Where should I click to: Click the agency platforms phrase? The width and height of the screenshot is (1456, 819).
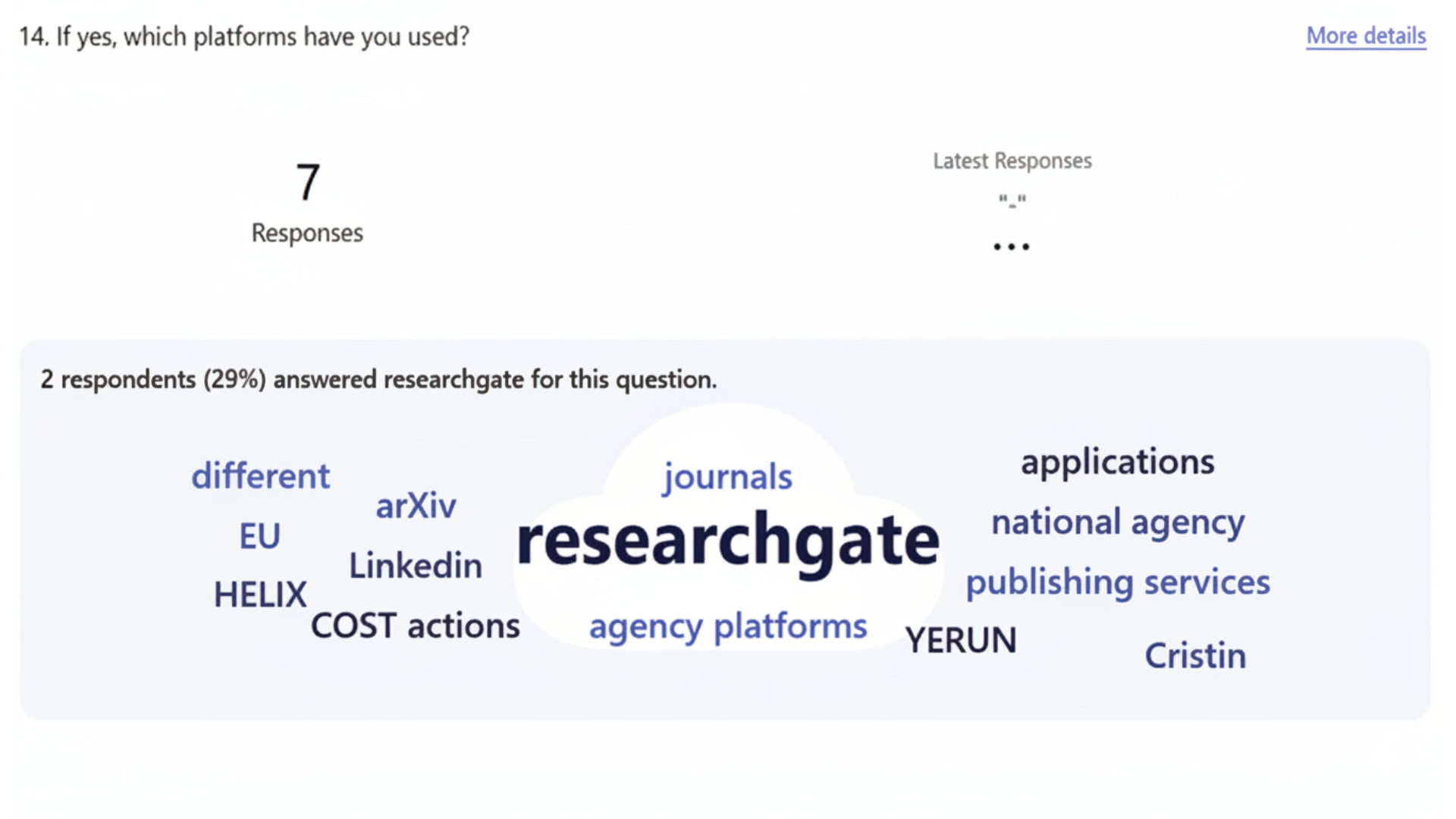[727, 627]
